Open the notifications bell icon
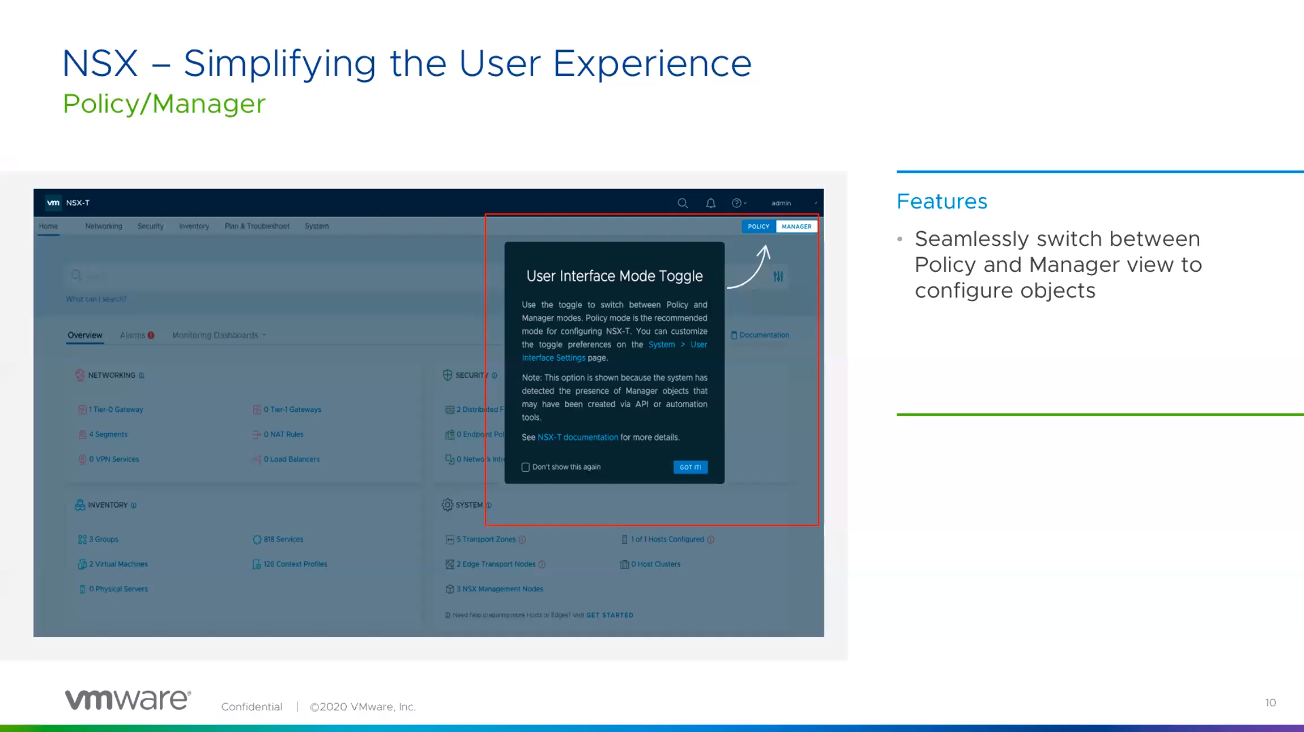The width and height of the screenshot is (1304, 732). tap(711, 203)
